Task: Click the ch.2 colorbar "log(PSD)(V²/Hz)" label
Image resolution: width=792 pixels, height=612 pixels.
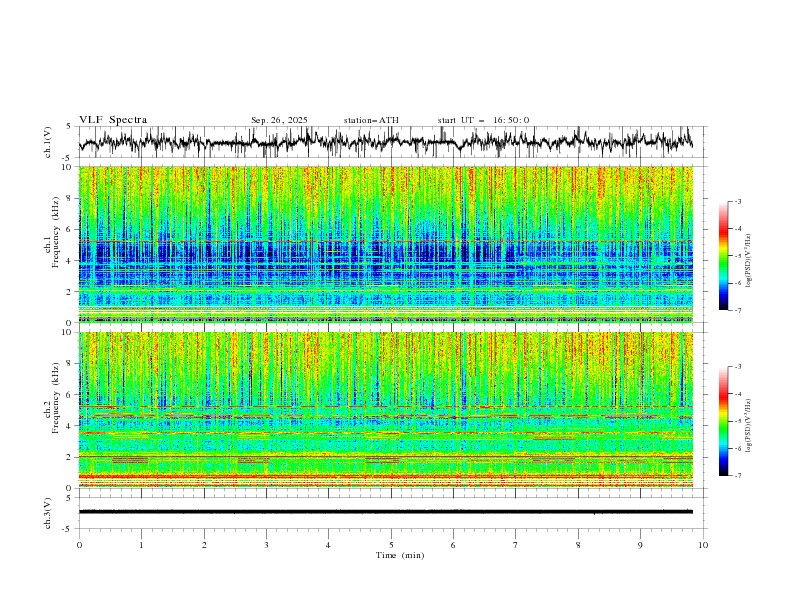Action: tap(748, 425)
